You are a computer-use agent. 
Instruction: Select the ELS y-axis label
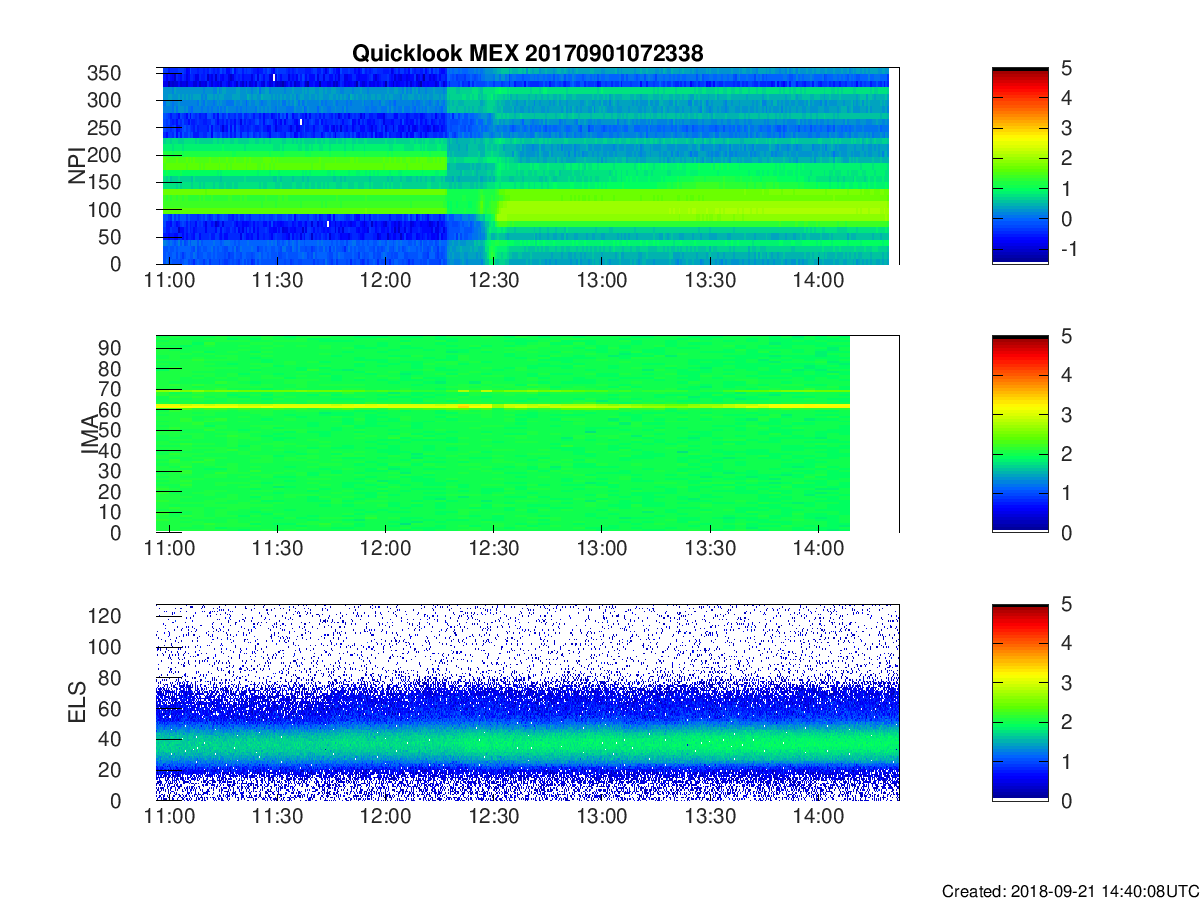(x=76, y=702)
